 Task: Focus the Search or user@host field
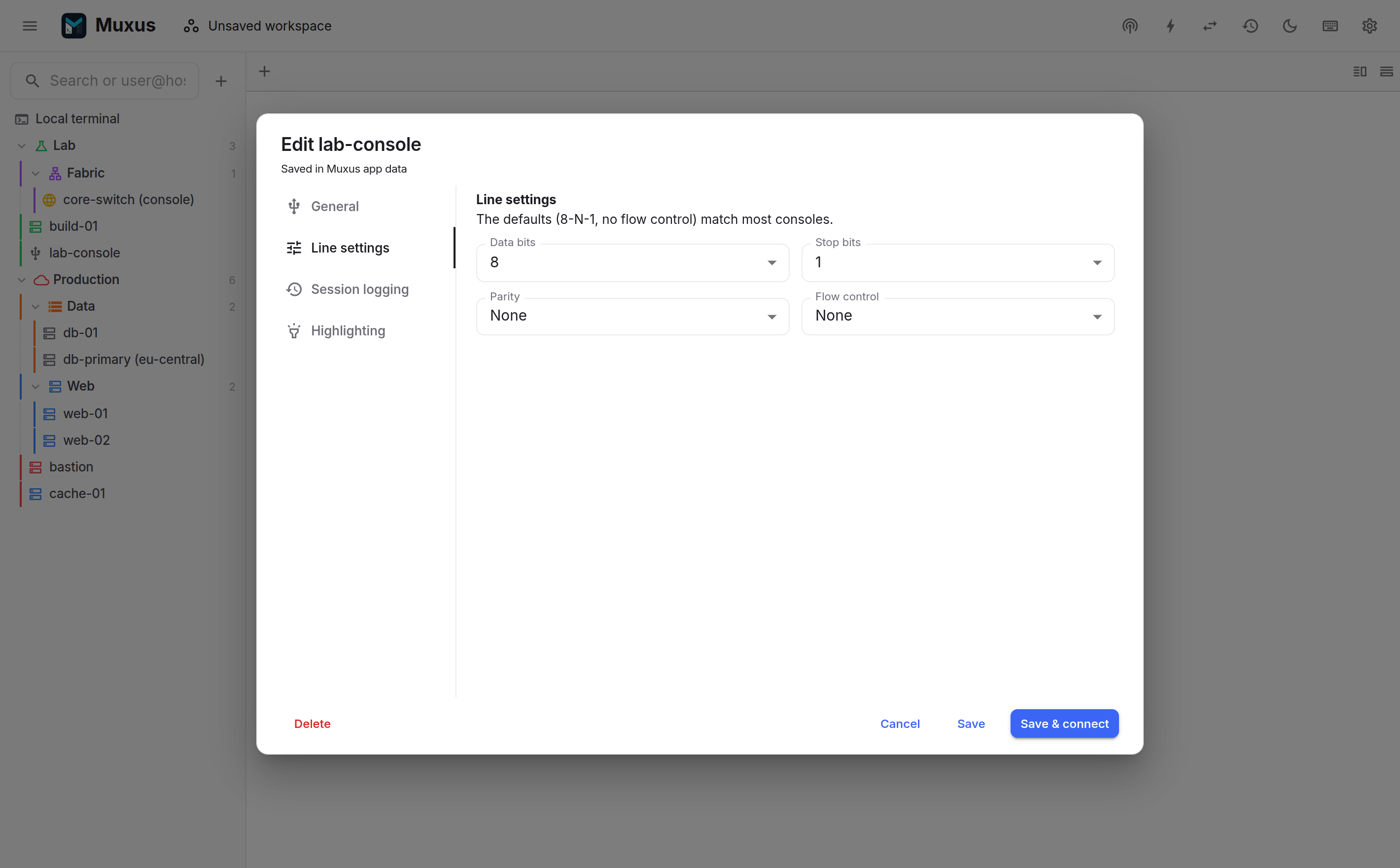tap(105, 81)
